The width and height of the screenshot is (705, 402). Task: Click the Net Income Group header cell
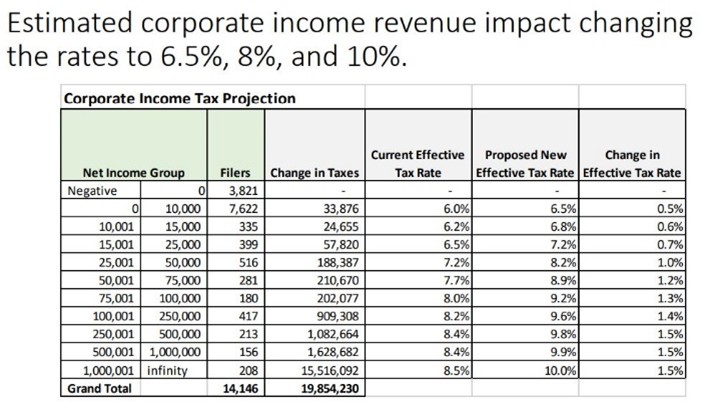click(x=134, y=145)
